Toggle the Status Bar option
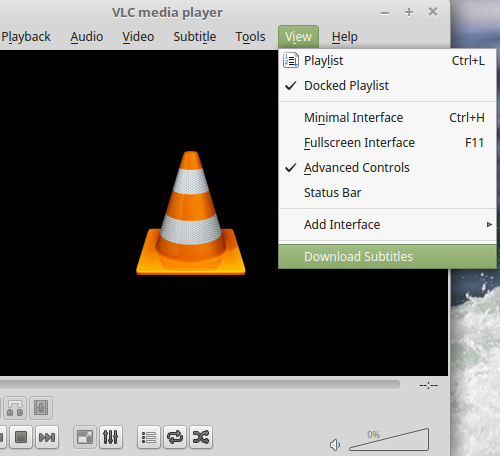The width and height of the screenshot is (500, 456). [387, 193]
